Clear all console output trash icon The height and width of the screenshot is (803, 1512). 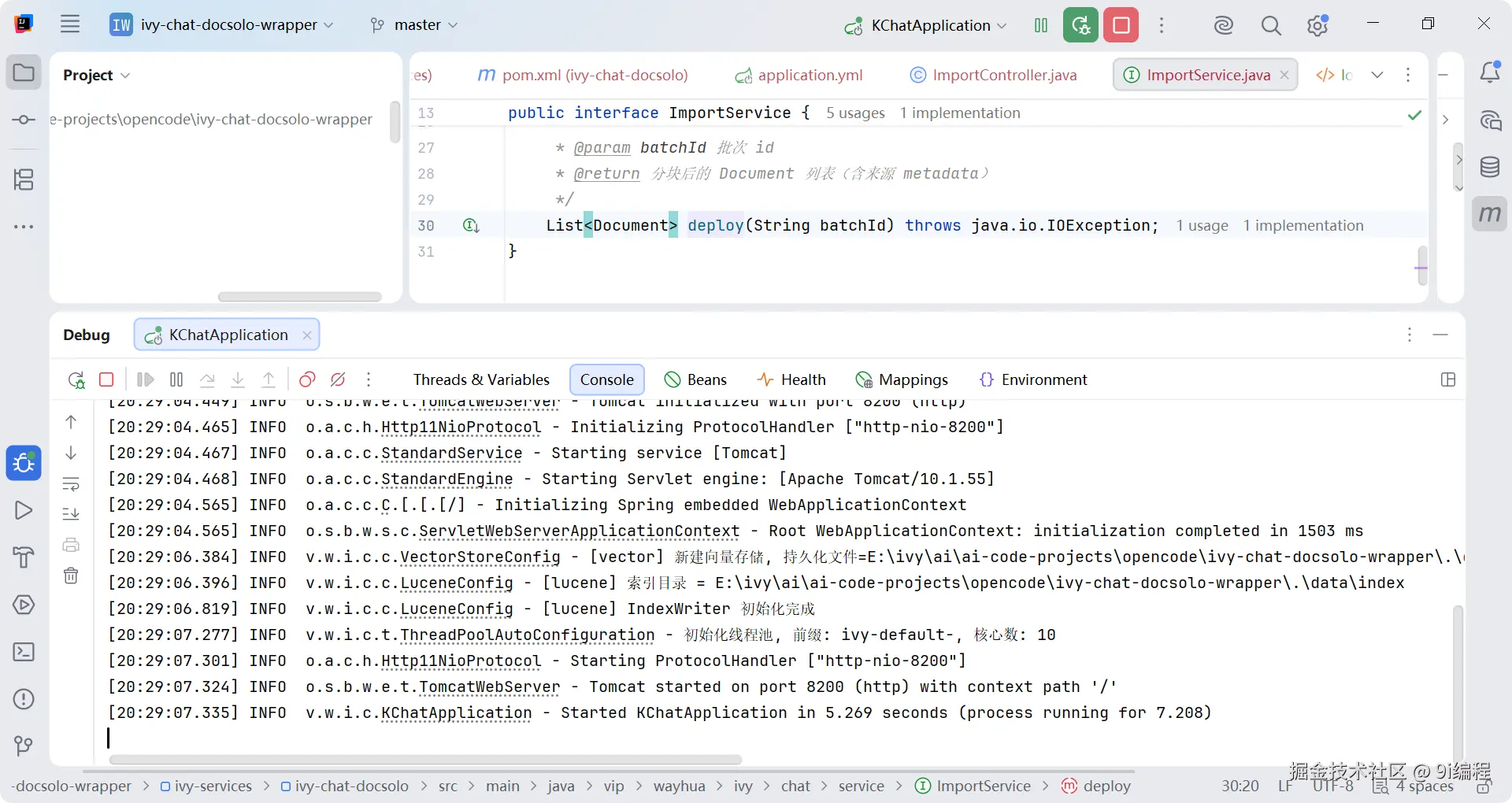tap(71, 575)
